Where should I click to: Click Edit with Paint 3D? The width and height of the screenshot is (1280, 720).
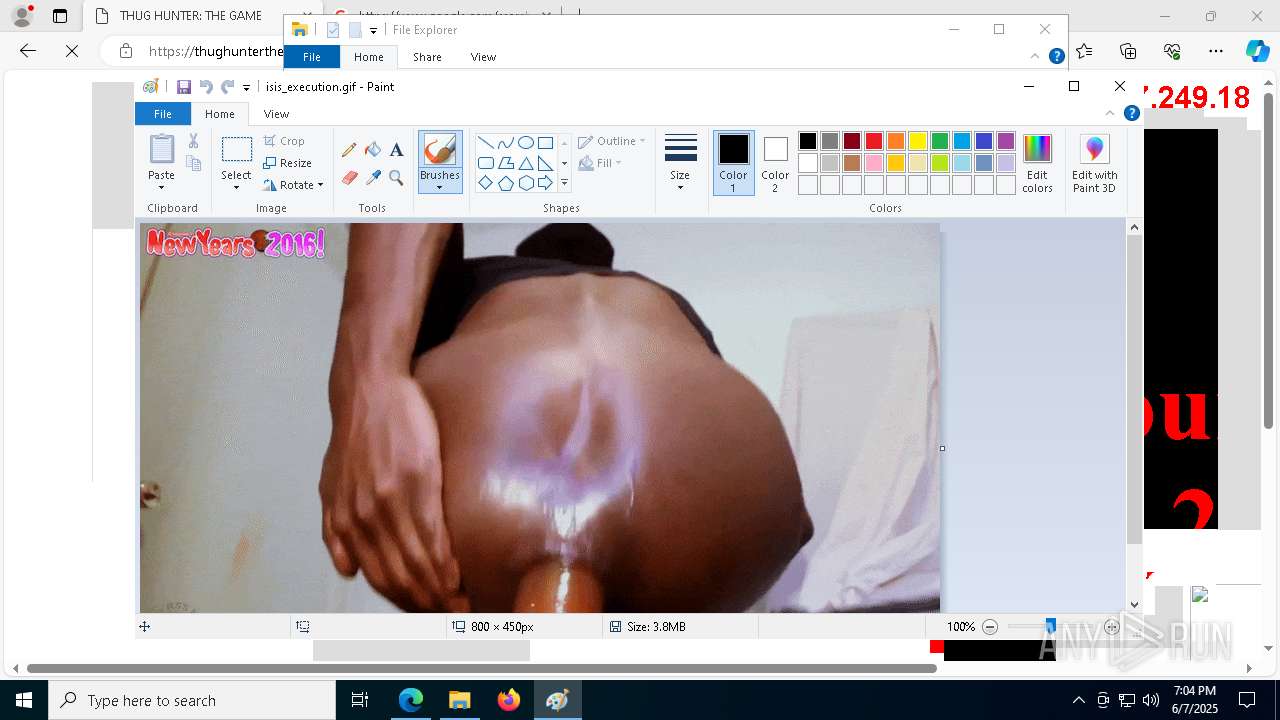1094,162
